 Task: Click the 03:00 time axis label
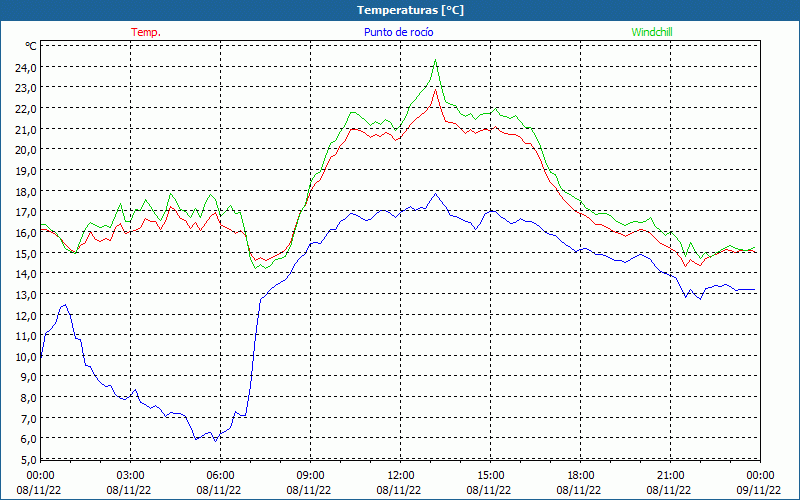131,476
